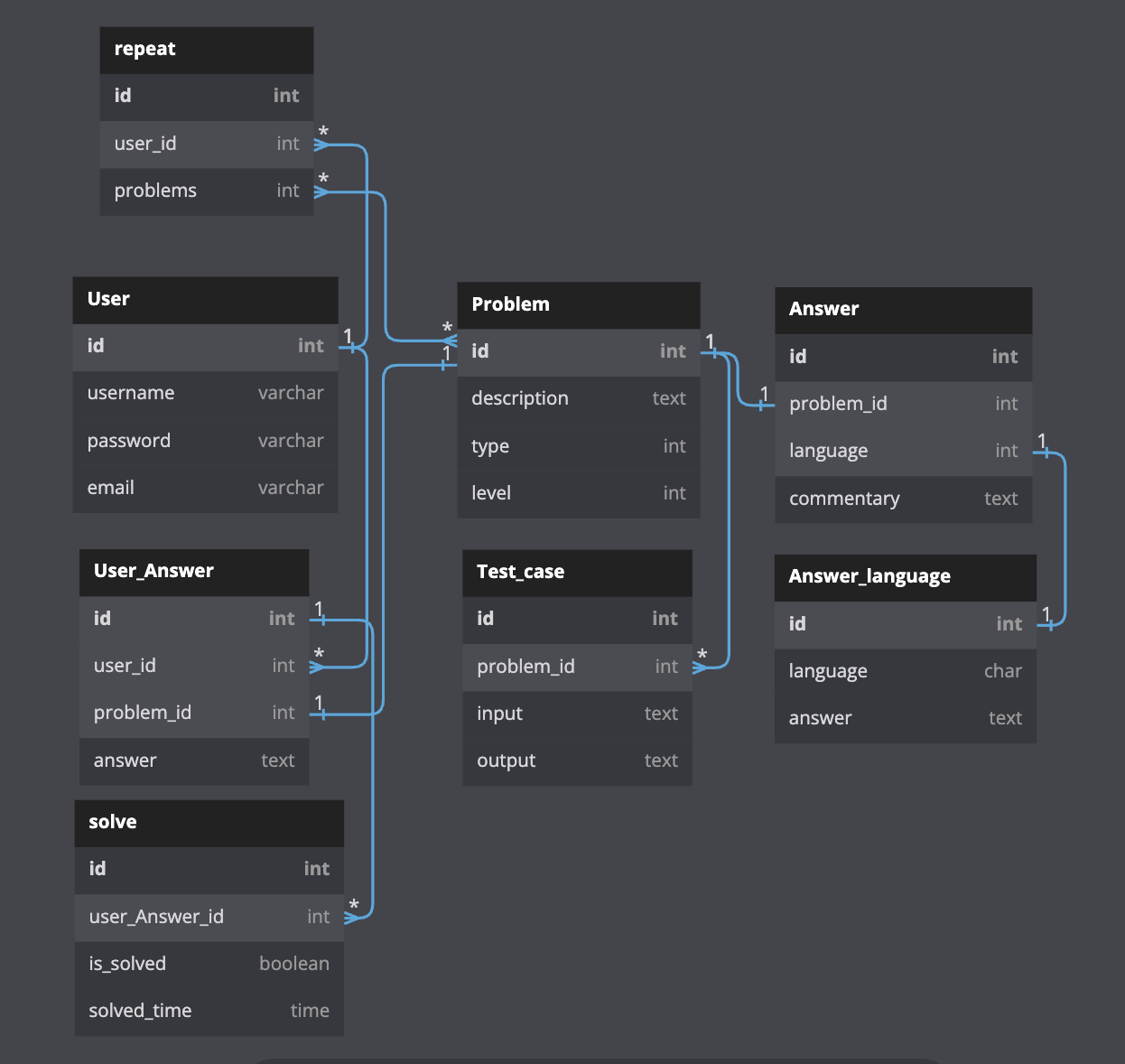Click the Problem table header
Screen dimensions: 1125x1064
(579, 305)
